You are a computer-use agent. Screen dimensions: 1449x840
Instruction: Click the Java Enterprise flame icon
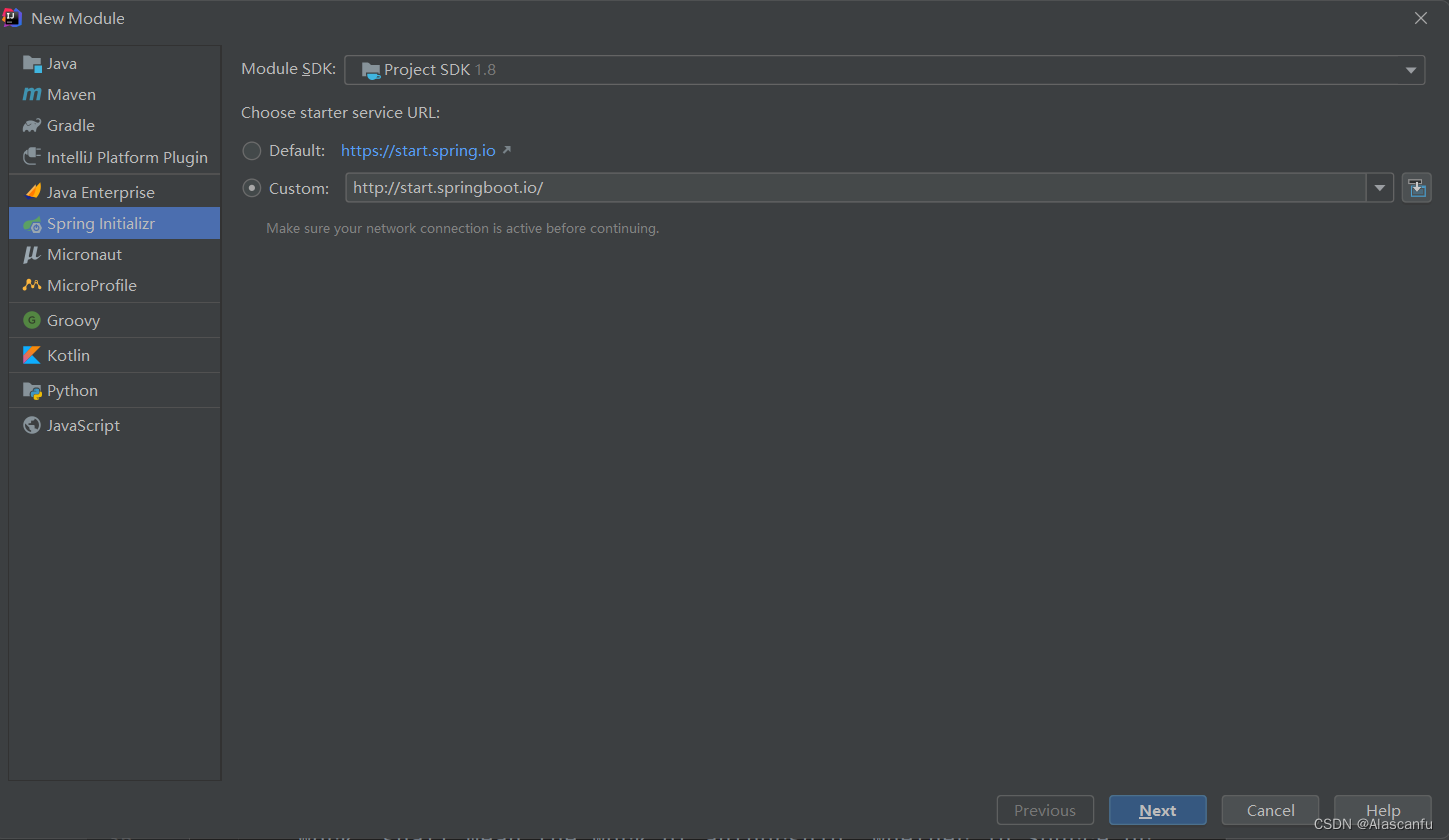(x=32, y=192)
